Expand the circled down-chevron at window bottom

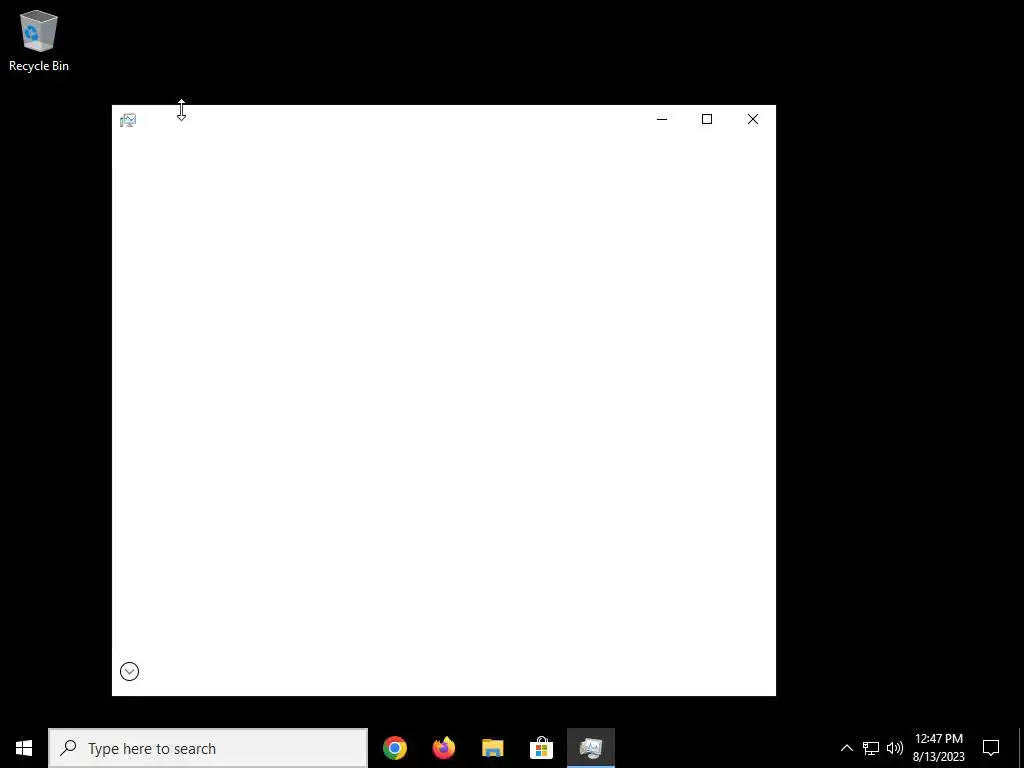point(129,671)
